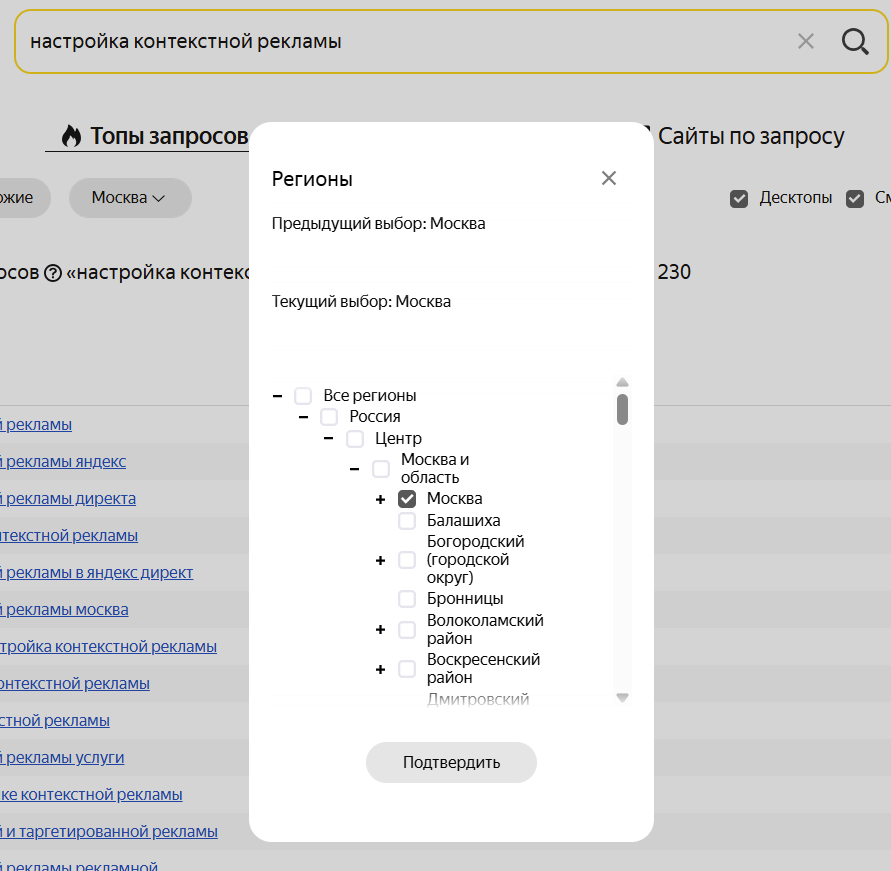Clear the search query with the X icon
This screenshot has width=891, height=871.
[x=806, y=41]
